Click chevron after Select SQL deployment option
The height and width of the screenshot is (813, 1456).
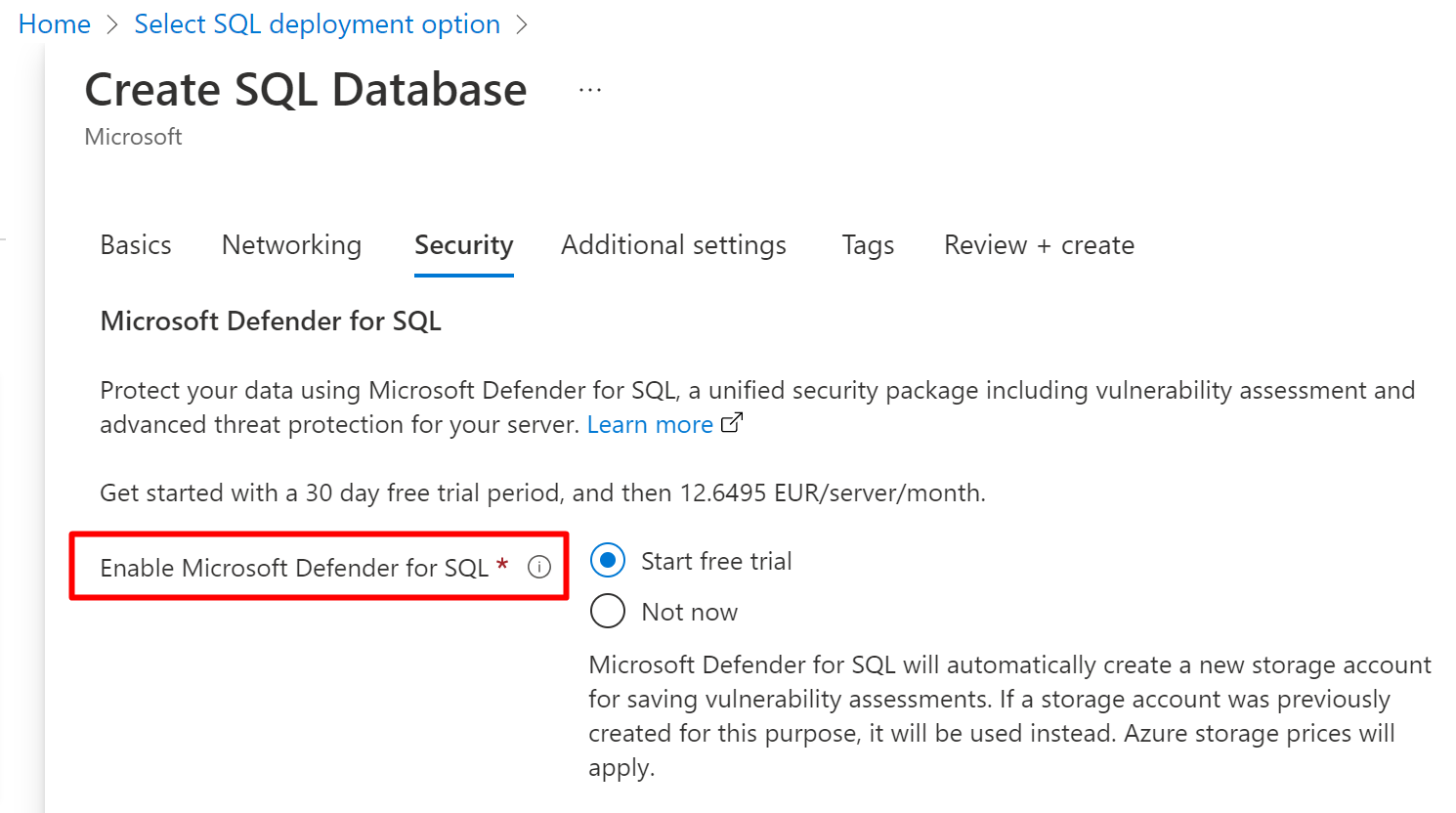522,25
